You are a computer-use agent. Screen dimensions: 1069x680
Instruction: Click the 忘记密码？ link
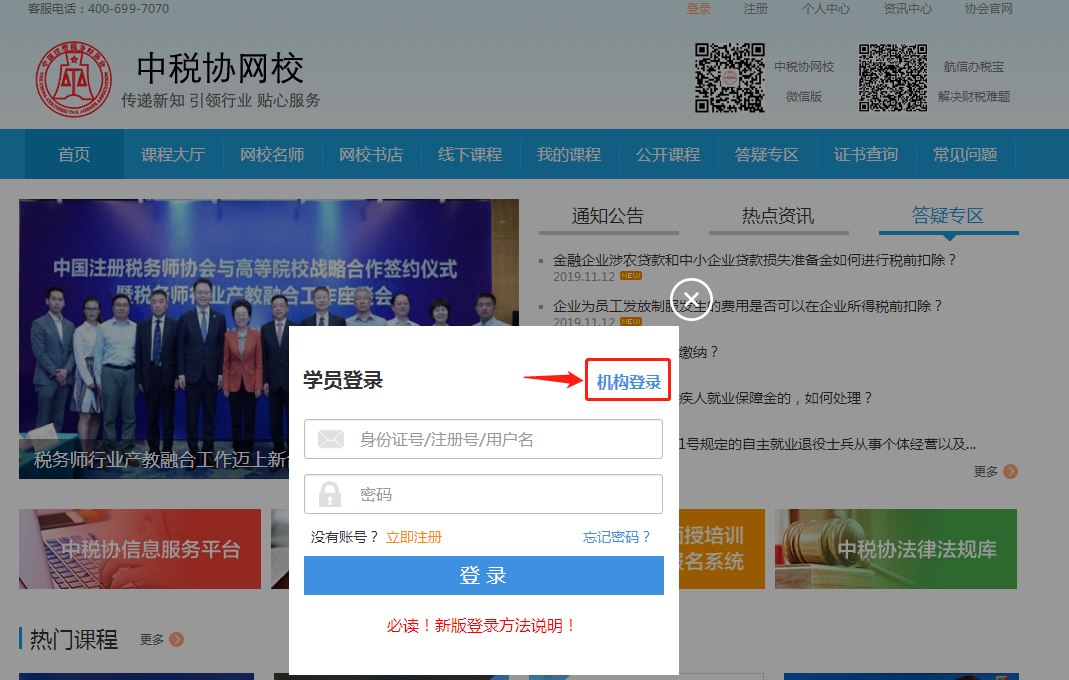[617, 537]
